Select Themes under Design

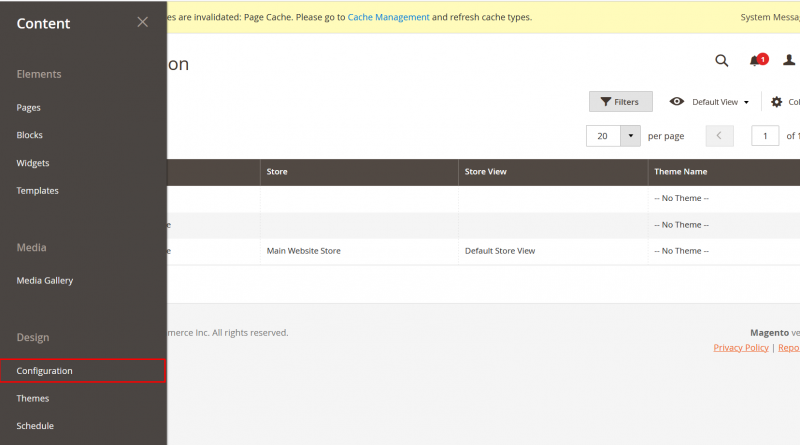click(x=33, y=398)
